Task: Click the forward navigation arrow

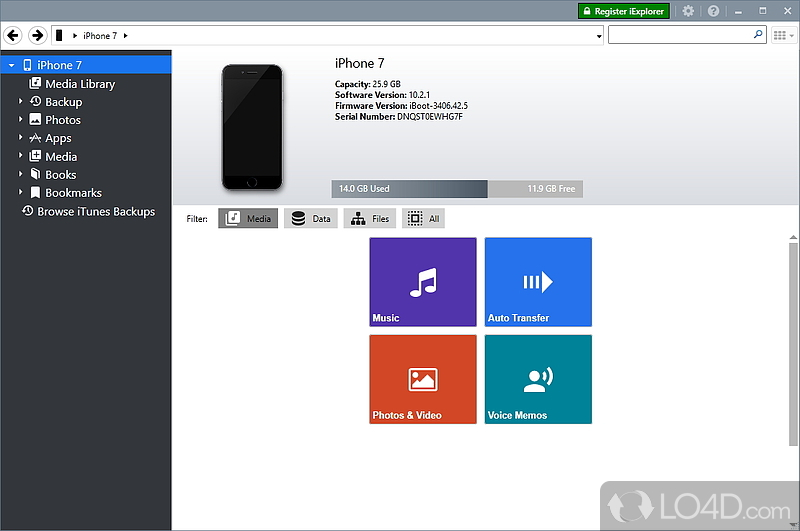Action: 37,36
